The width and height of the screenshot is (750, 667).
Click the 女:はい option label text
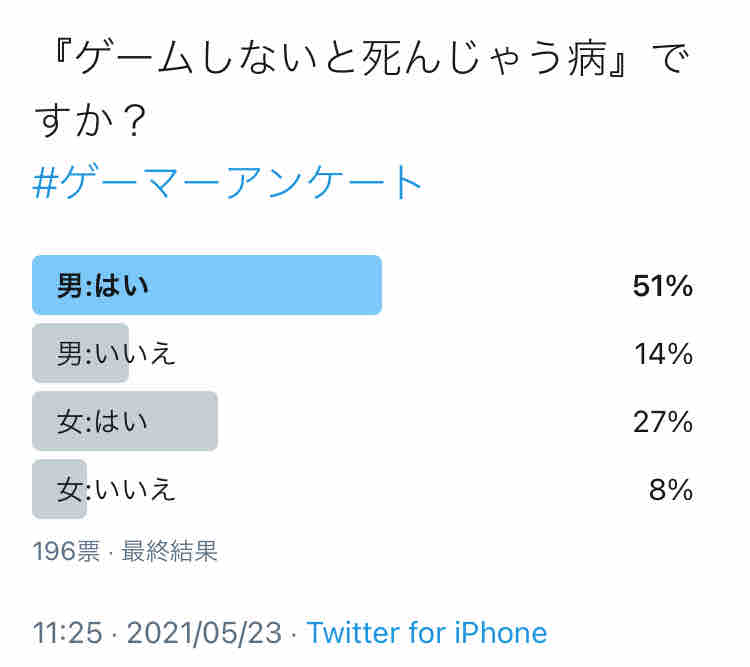pos(102,422)
